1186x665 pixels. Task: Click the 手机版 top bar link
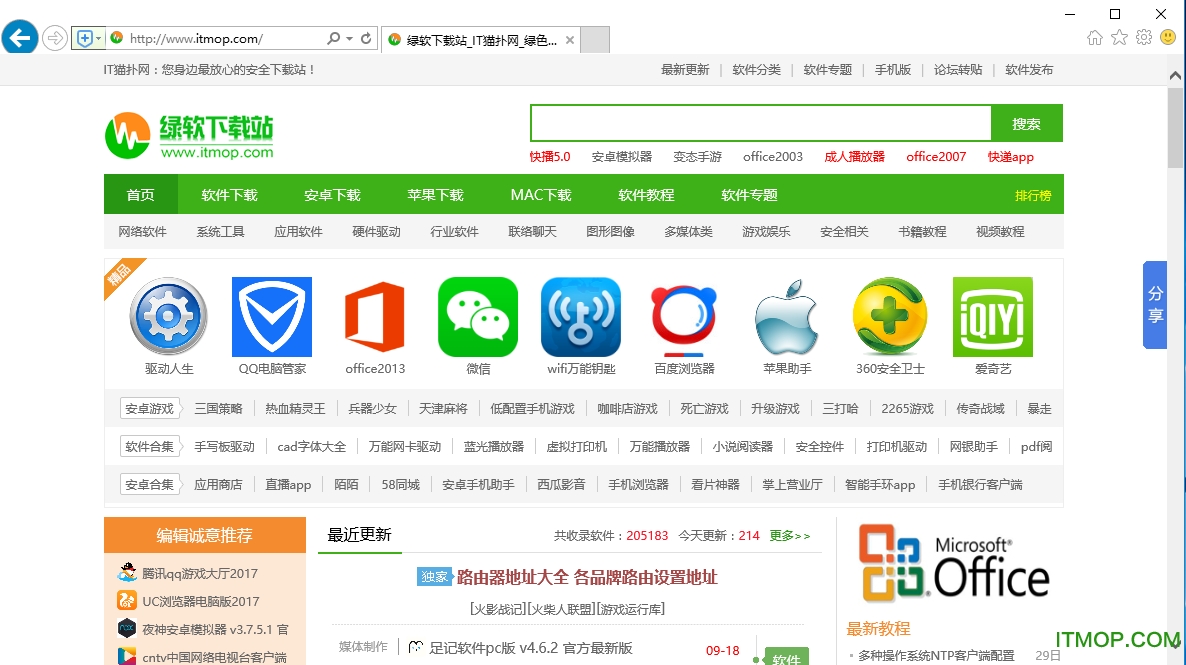click(x=893, y=70)
